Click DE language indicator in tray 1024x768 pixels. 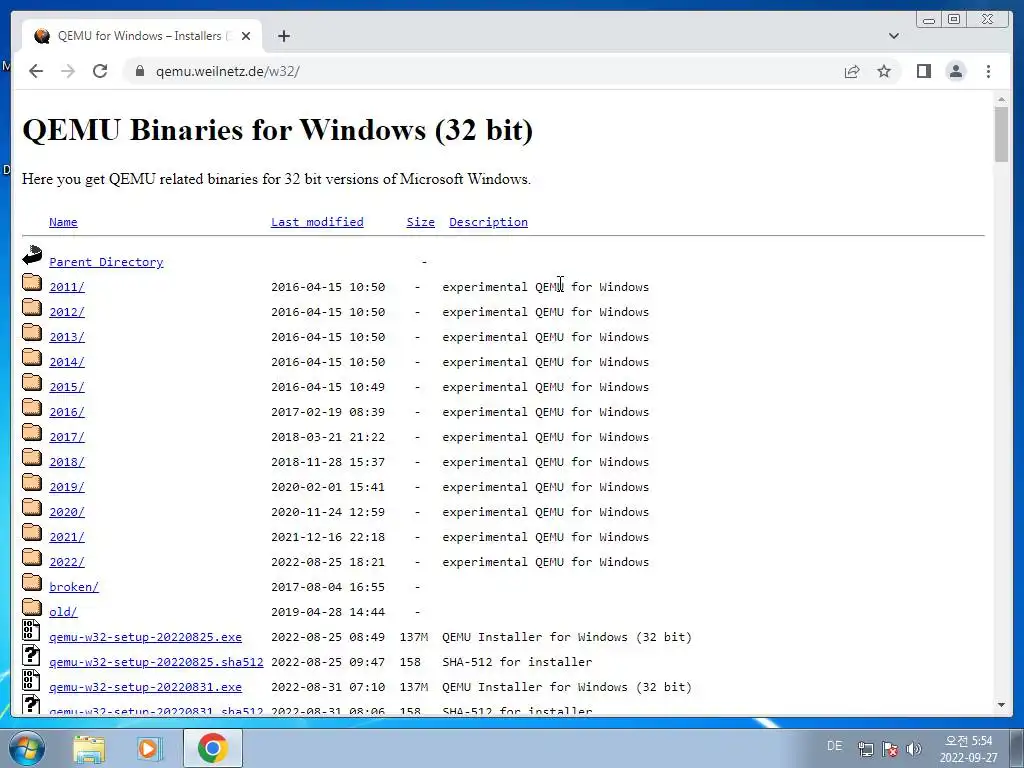tap(835, 746)
